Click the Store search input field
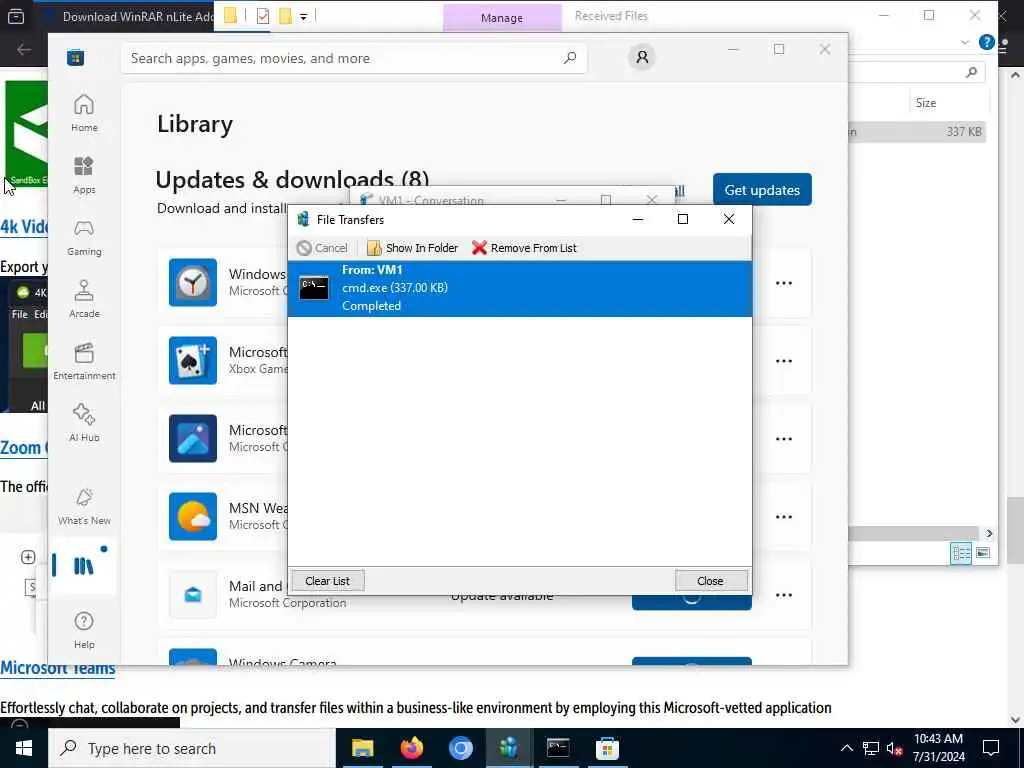Viewport: 1024px width, 768px height. click(x=353, y=58)
